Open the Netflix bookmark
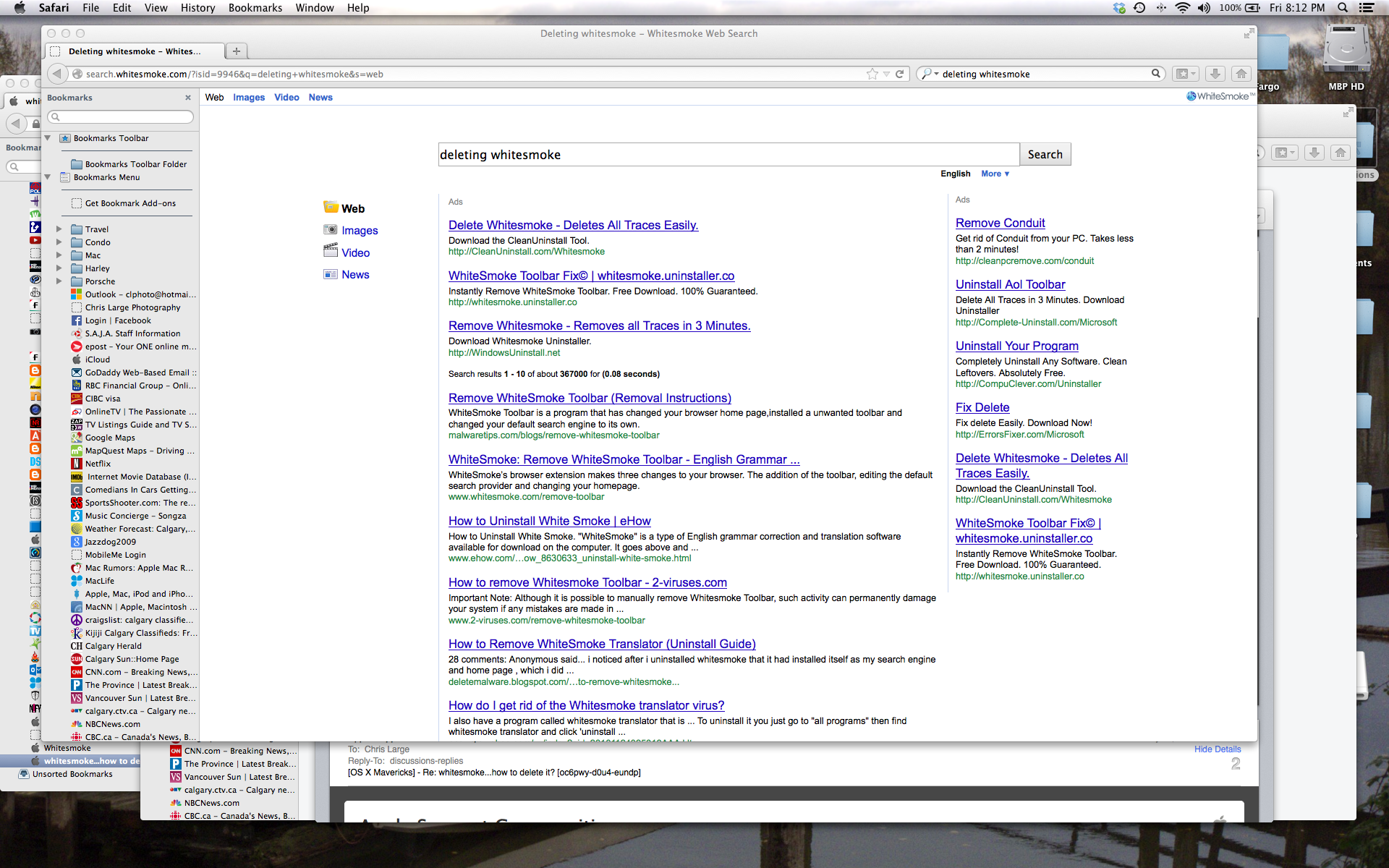1389x868 pixels. [x=98, y=464]
